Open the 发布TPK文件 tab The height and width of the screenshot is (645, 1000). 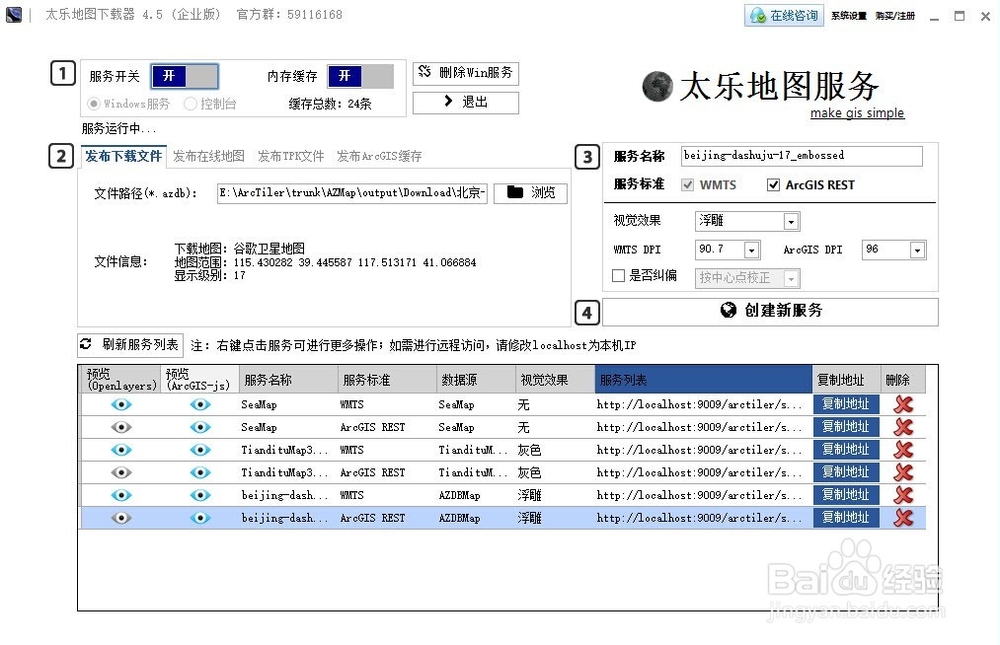(291, 156)
